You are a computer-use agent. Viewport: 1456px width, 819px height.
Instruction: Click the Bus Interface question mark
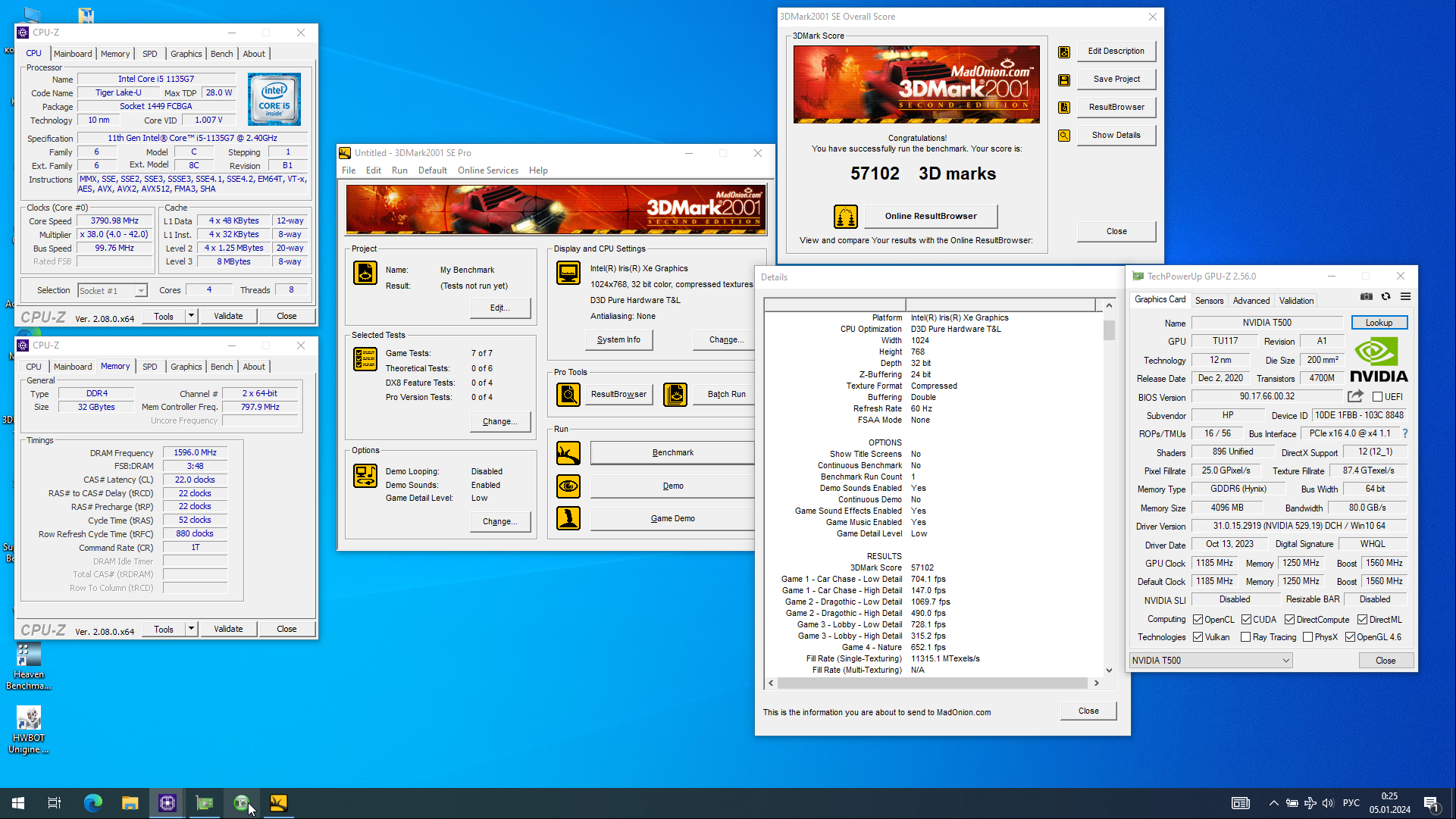(1405, 433)
